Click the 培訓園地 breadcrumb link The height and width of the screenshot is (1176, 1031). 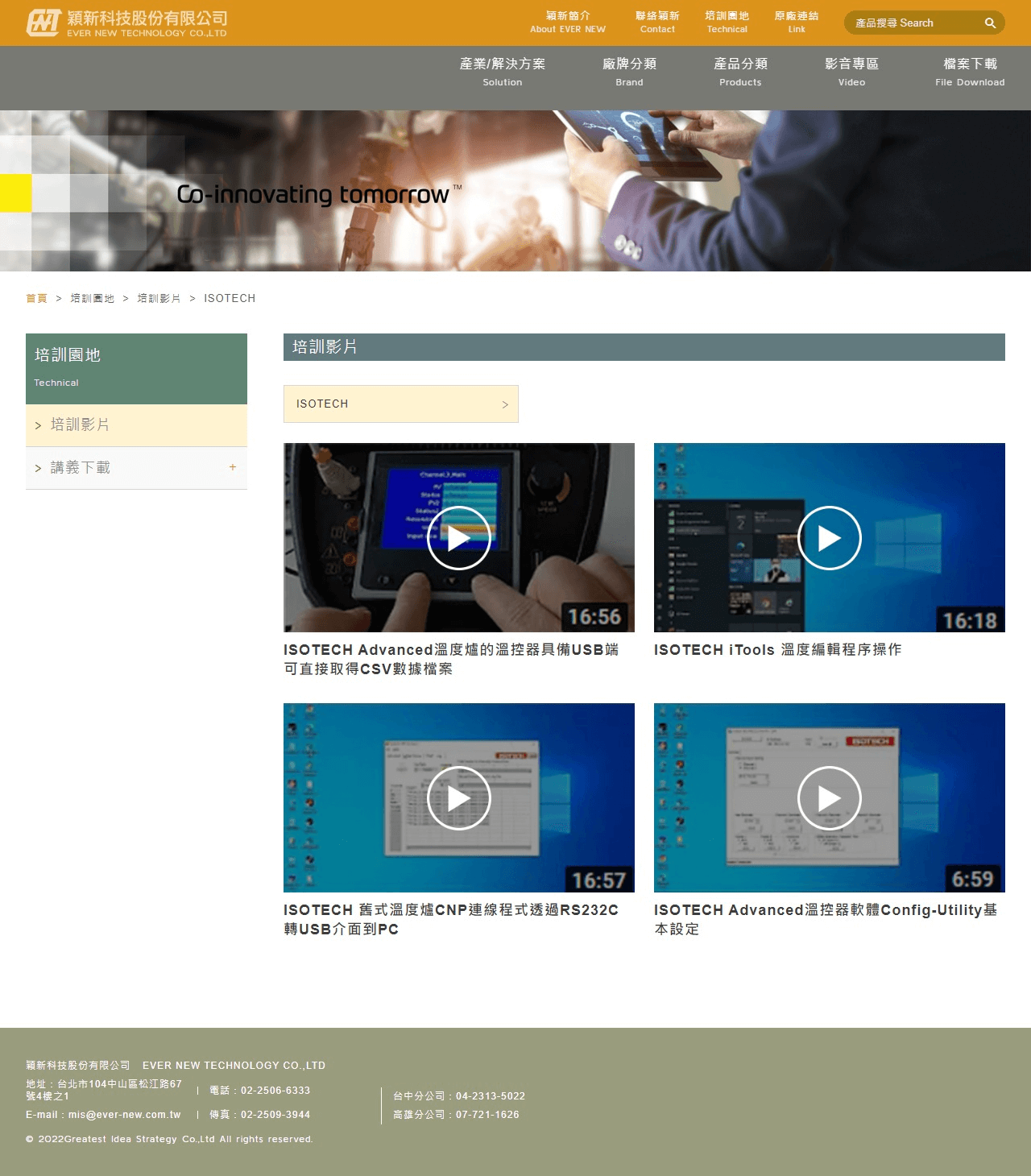point(93,298)
